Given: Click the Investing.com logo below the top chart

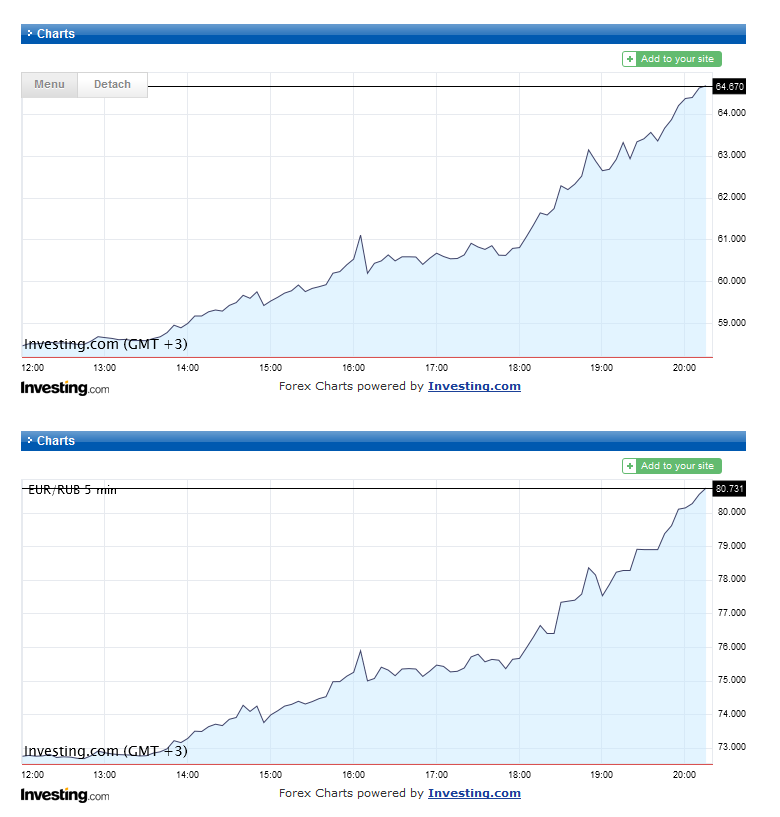Looking at the screenshot, I should click(x=65, y=388).
